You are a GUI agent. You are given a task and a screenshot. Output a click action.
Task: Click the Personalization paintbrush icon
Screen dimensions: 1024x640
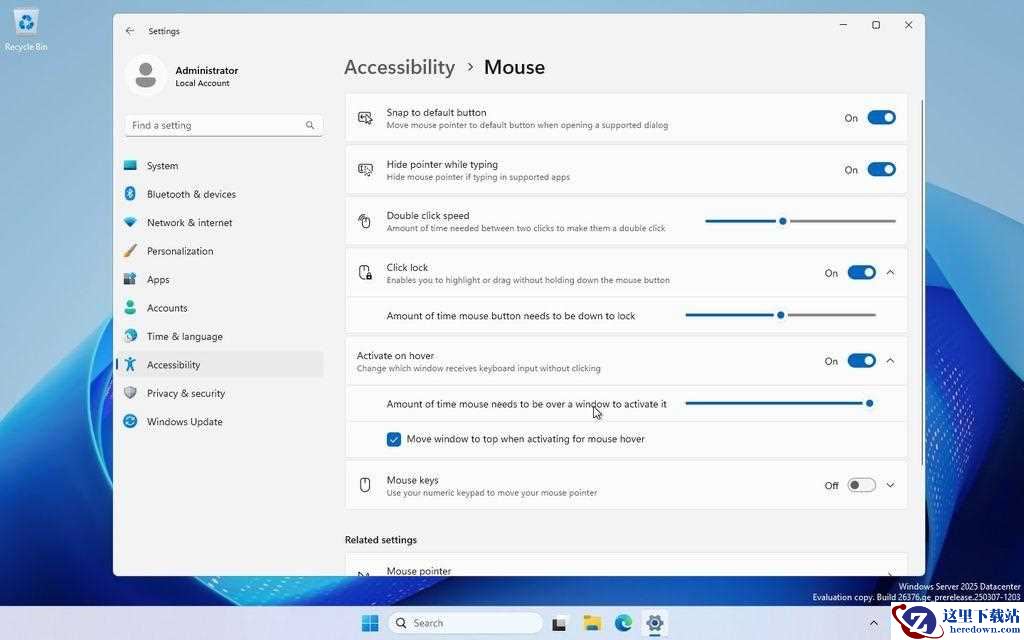(130, 251)
